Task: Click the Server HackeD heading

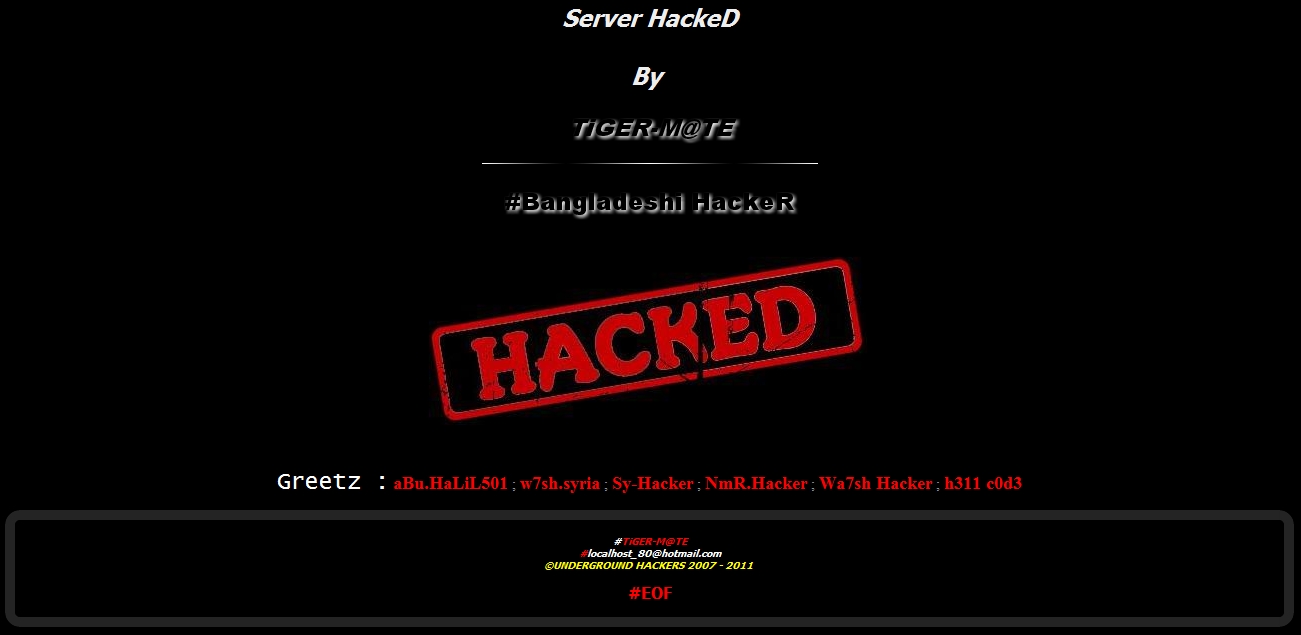Action: (651, 18)
